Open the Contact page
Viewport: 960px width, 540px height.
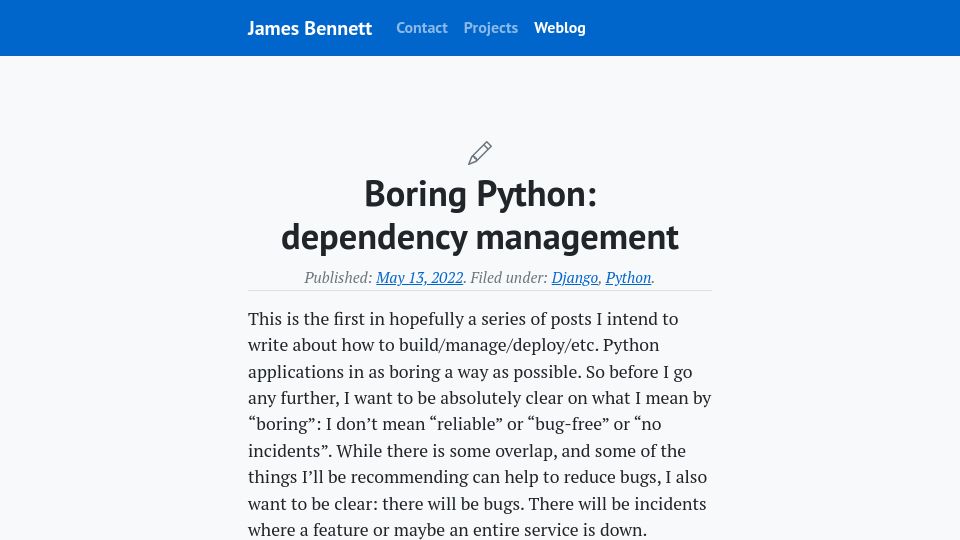422,28
